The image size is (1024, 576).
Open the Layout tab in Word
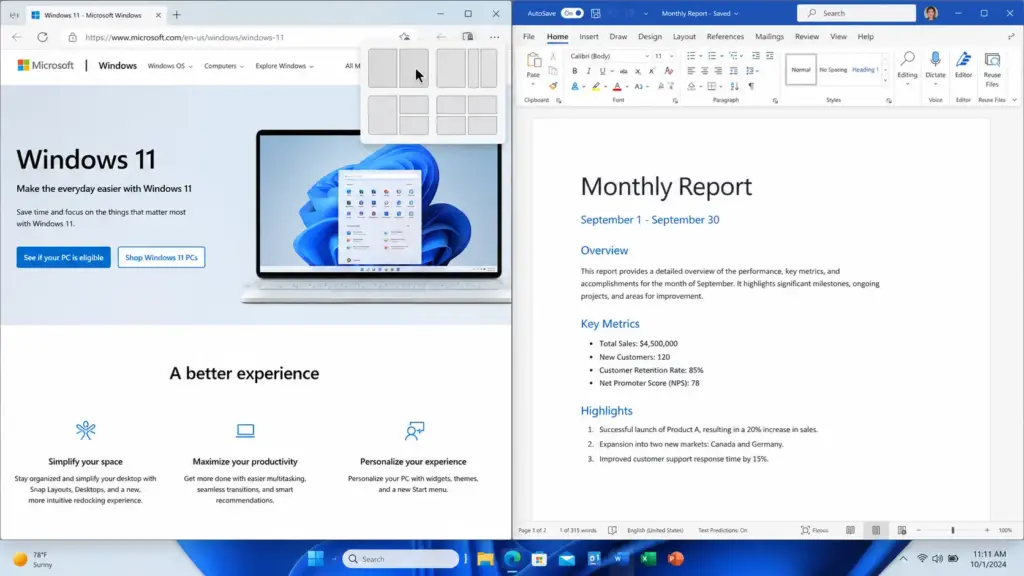pyautogui.click(x=684, y=37)
